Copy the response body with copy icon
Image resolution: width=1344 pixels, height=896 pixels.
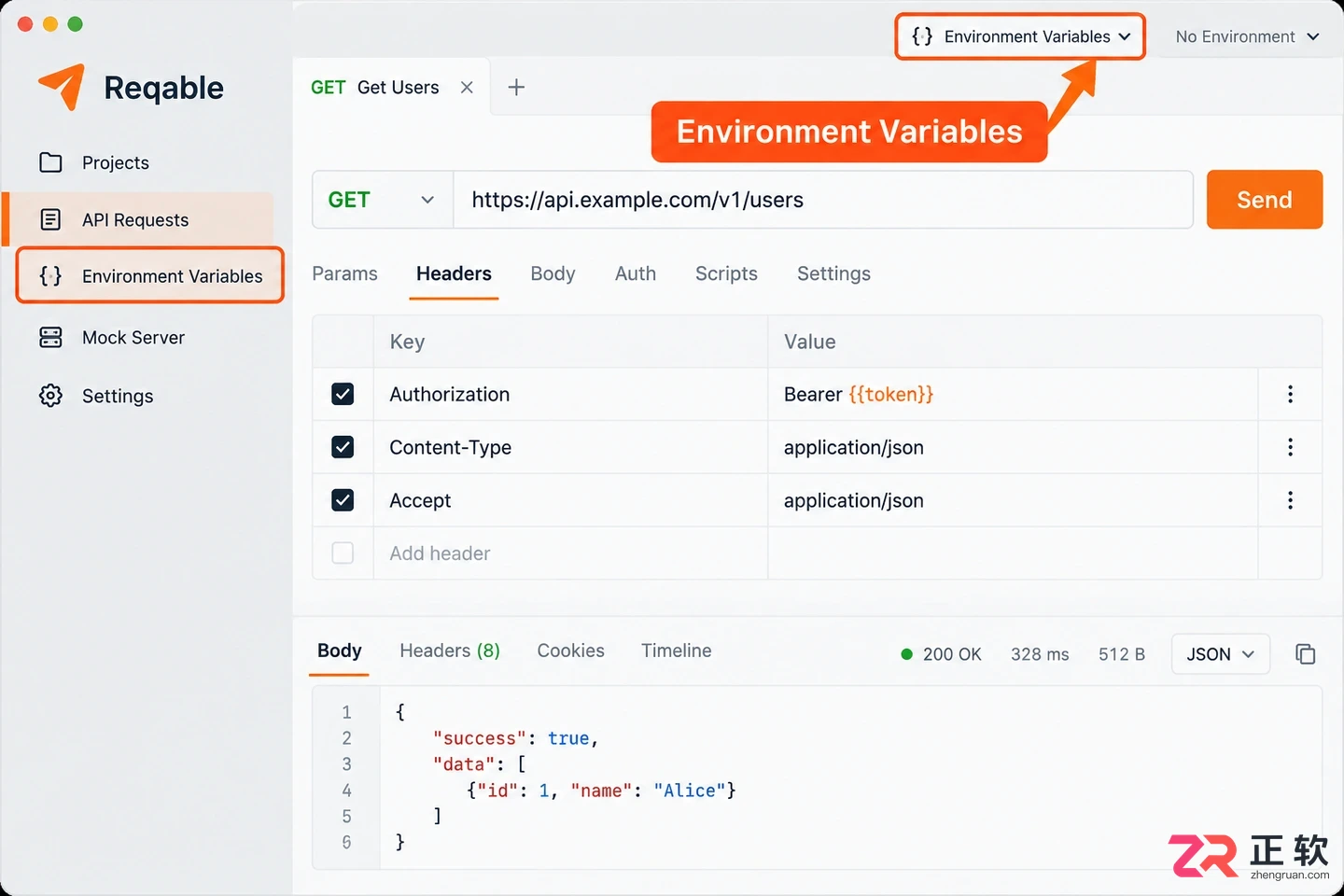pos(1305,654)
